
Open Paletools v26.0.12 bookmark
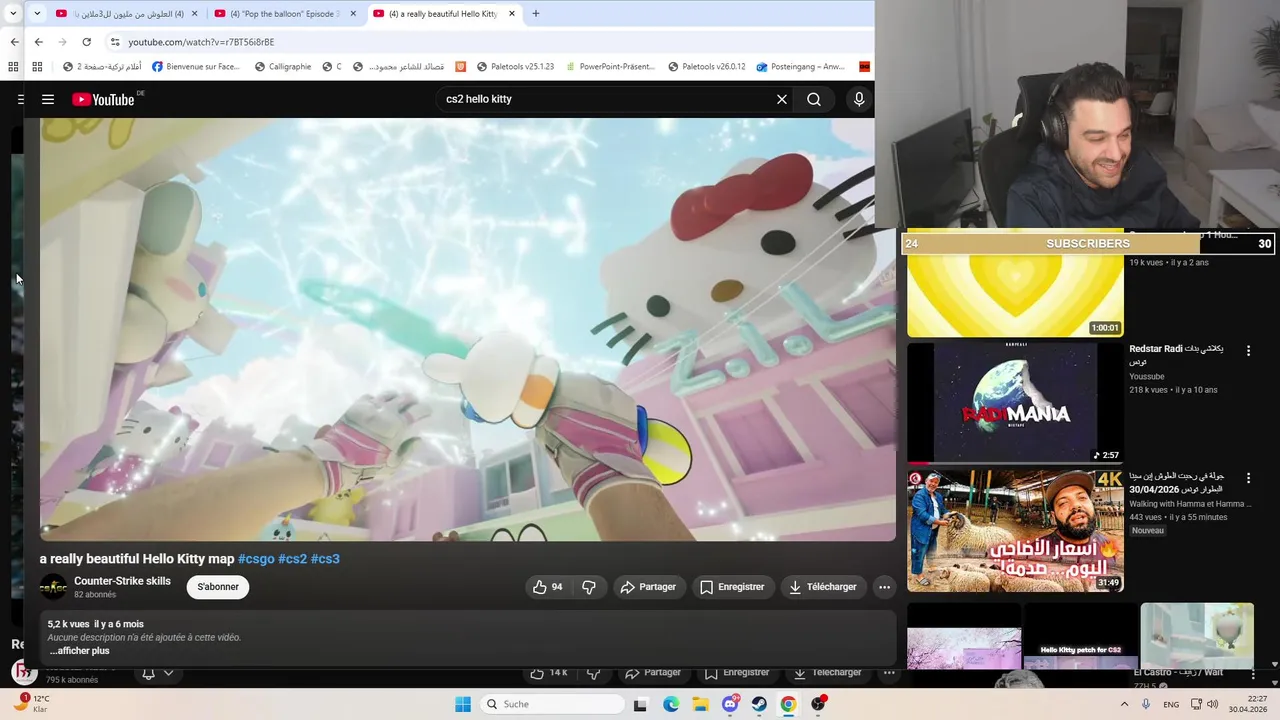(707, 67)
